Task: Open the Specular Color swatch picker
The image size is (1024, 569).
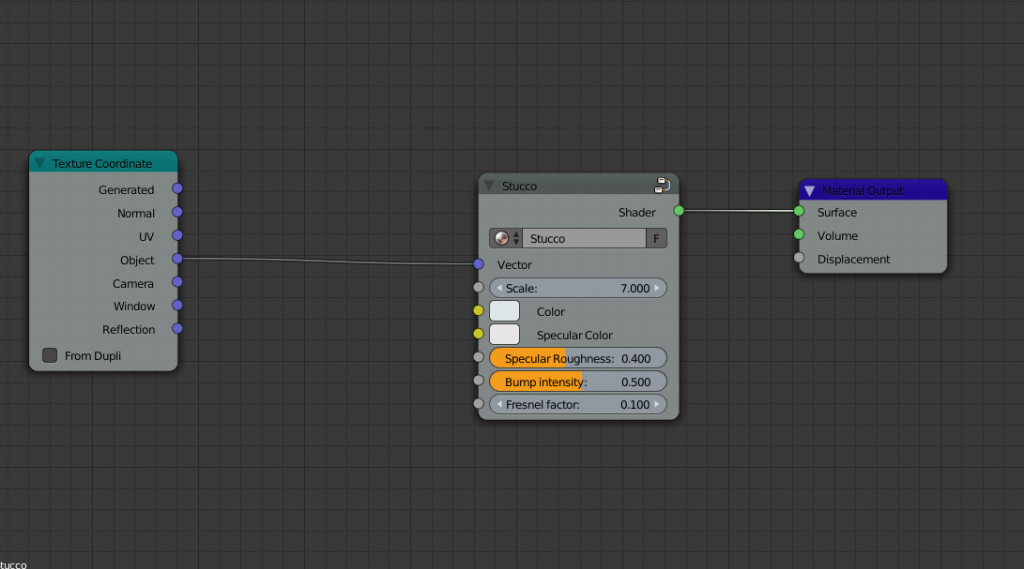Action: pos(504,334)
